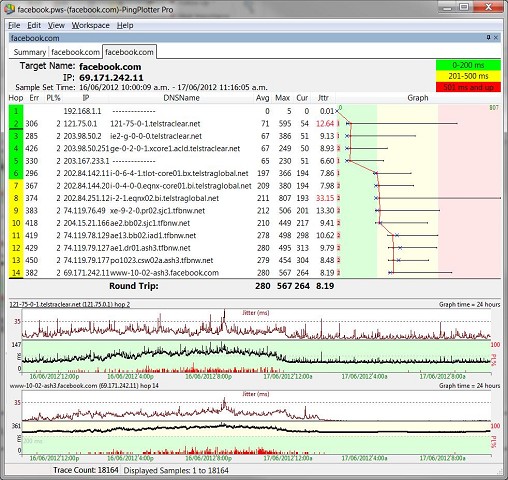Click xe-9-2-0.pr02.sjc1.tfbnw.net entry
Image resolution: width=508 pixels, height=480 pixels.
point(157,211)
